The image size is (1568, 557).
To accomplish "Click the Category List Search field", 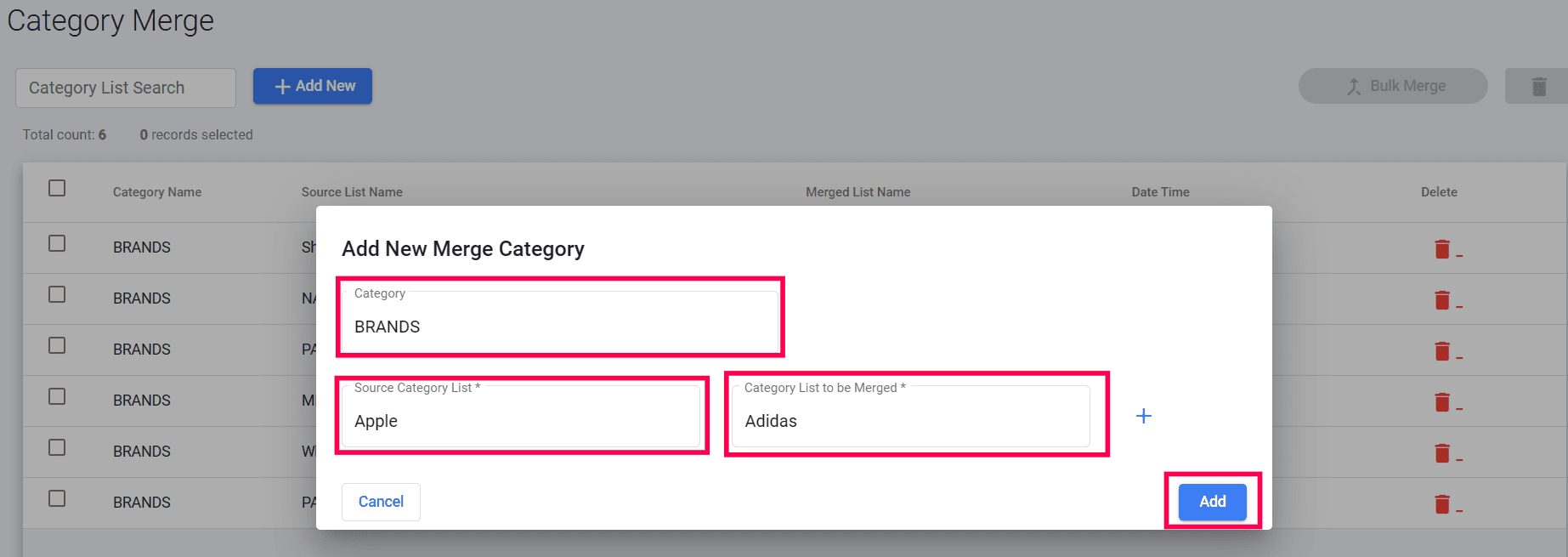I will 126,88.
